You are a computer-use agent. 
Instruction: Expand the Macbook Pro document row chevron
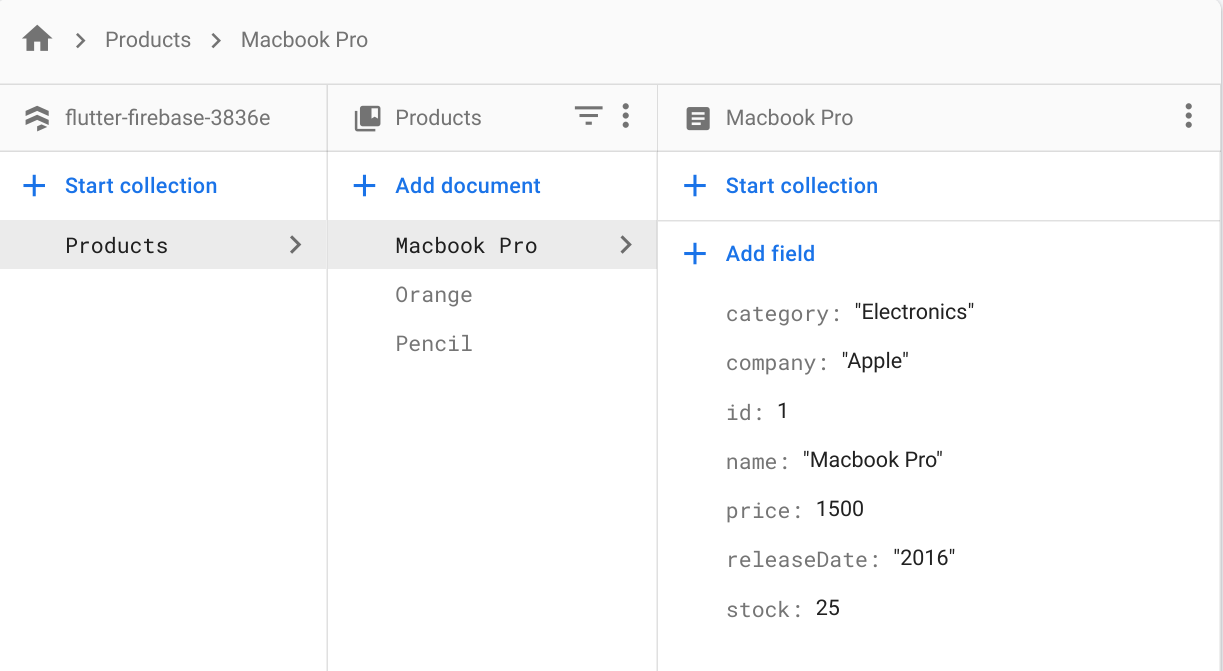coord(626,245)
